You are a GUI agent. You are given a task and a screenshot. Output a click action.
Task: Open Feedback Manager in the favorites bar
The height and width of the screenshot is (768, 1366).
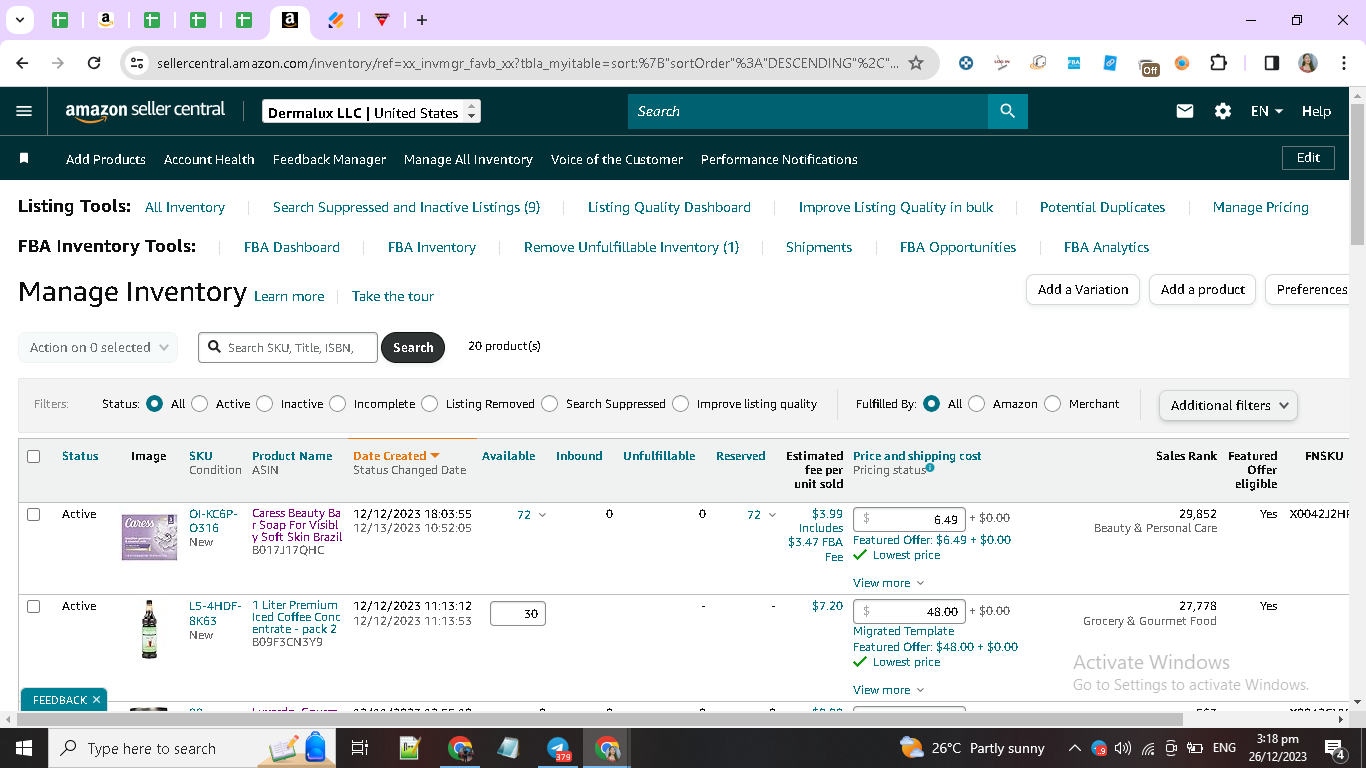[x=329, y=159]
